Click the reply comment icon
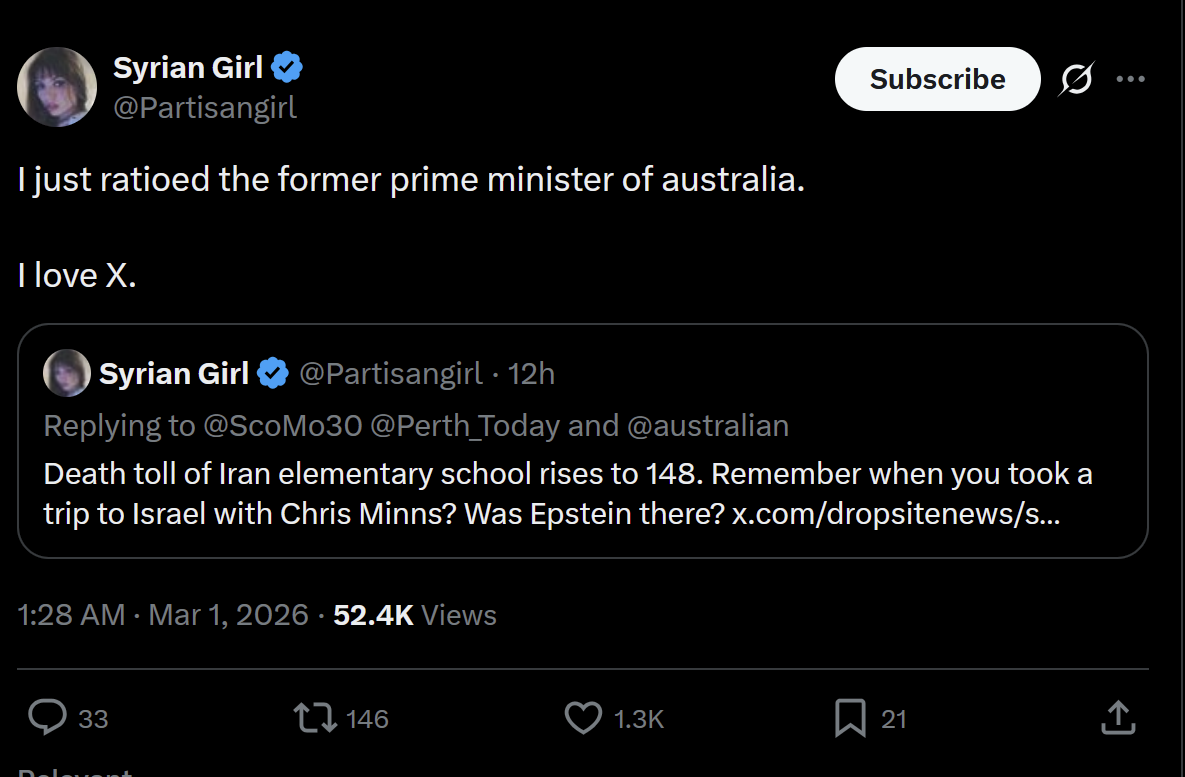This screenshot has height=777, width=1185. coord(47,717)
